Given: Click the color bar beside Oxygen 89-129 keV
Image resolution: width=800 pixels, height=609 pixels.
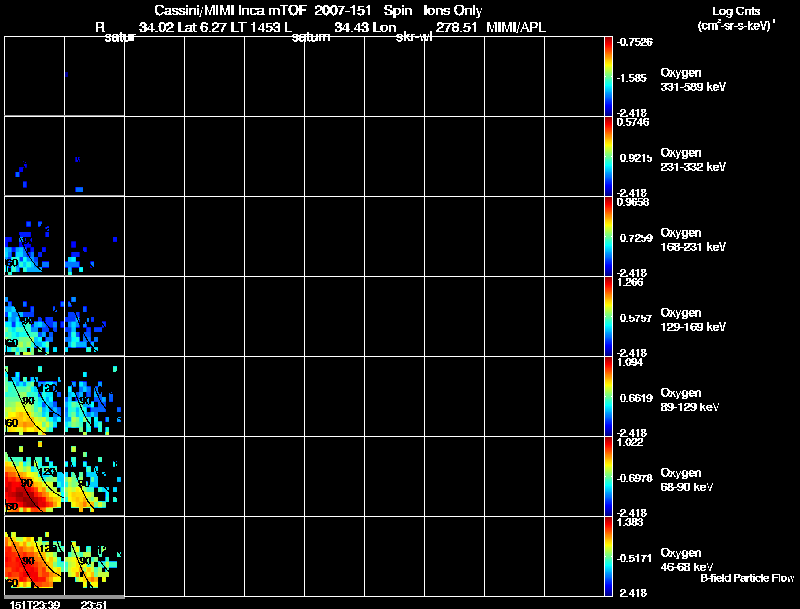Looking at the screenshot, I should click(x=608, y=396).
